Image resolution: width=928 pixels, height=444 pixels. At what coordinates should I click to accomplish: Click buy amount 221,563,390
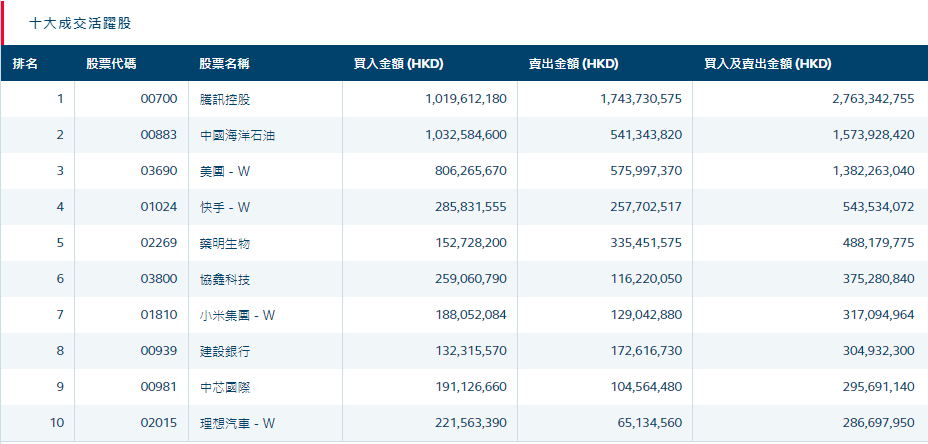click(471, 423)
